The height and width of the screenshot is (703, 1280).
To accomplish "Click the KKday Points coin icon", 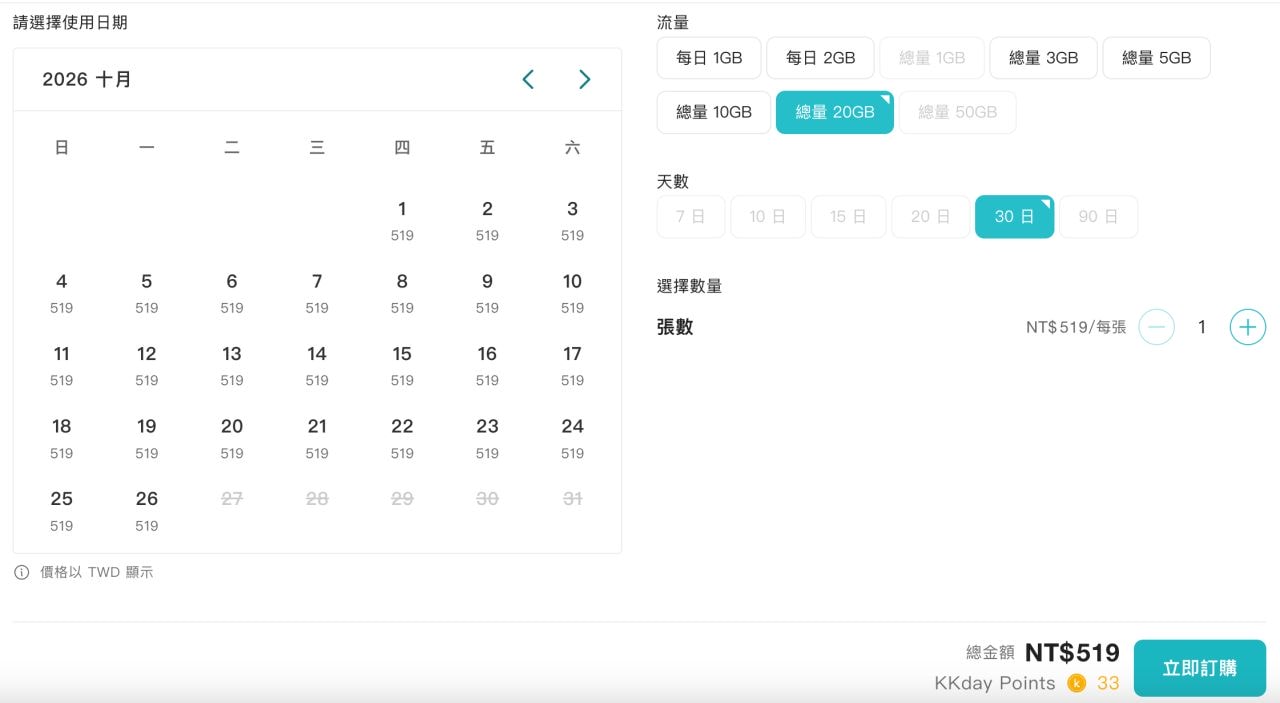I will point(1076,683).
